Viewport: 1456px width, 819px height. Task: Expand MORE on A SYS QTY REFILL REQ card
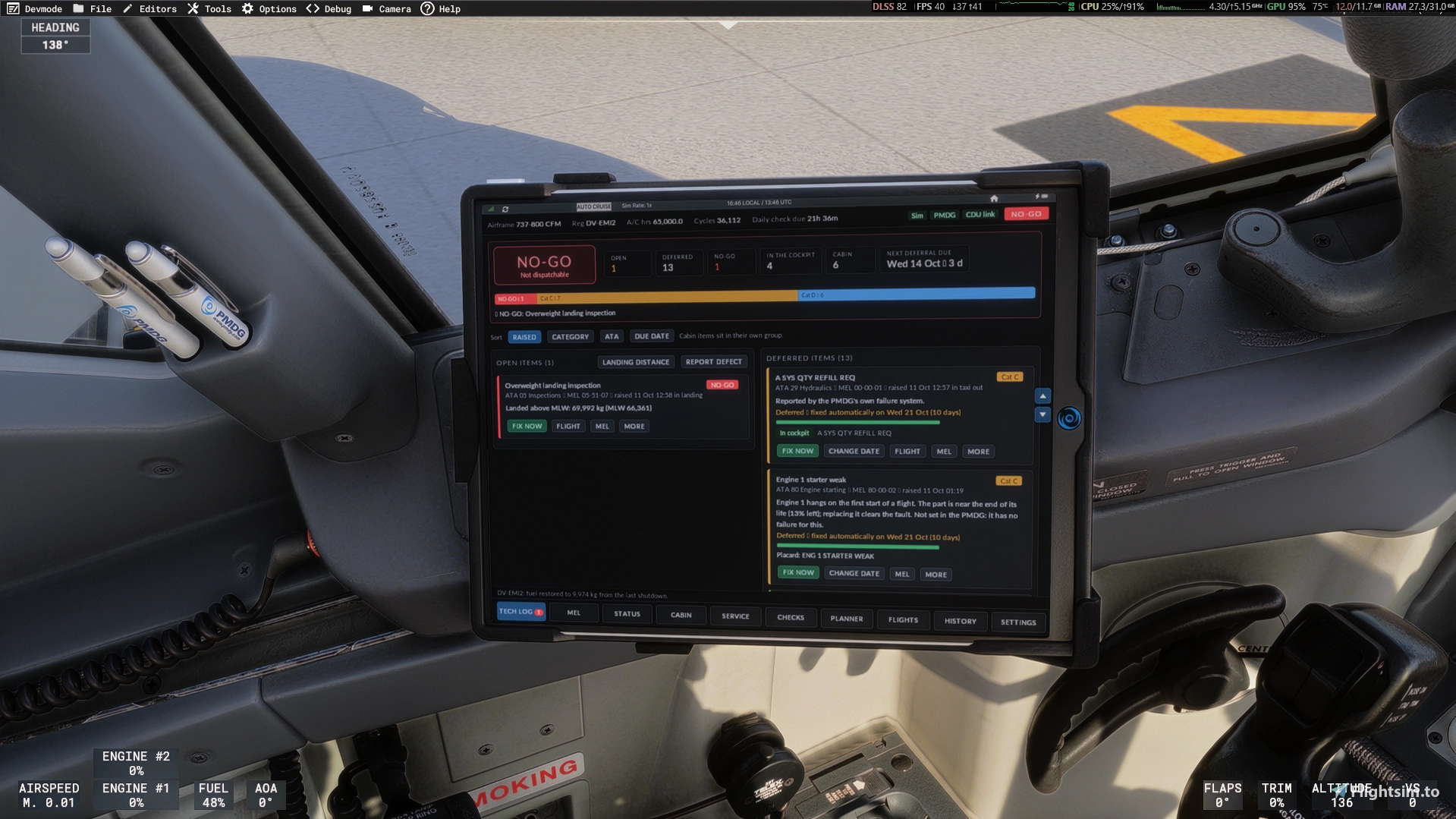(978, 452)
